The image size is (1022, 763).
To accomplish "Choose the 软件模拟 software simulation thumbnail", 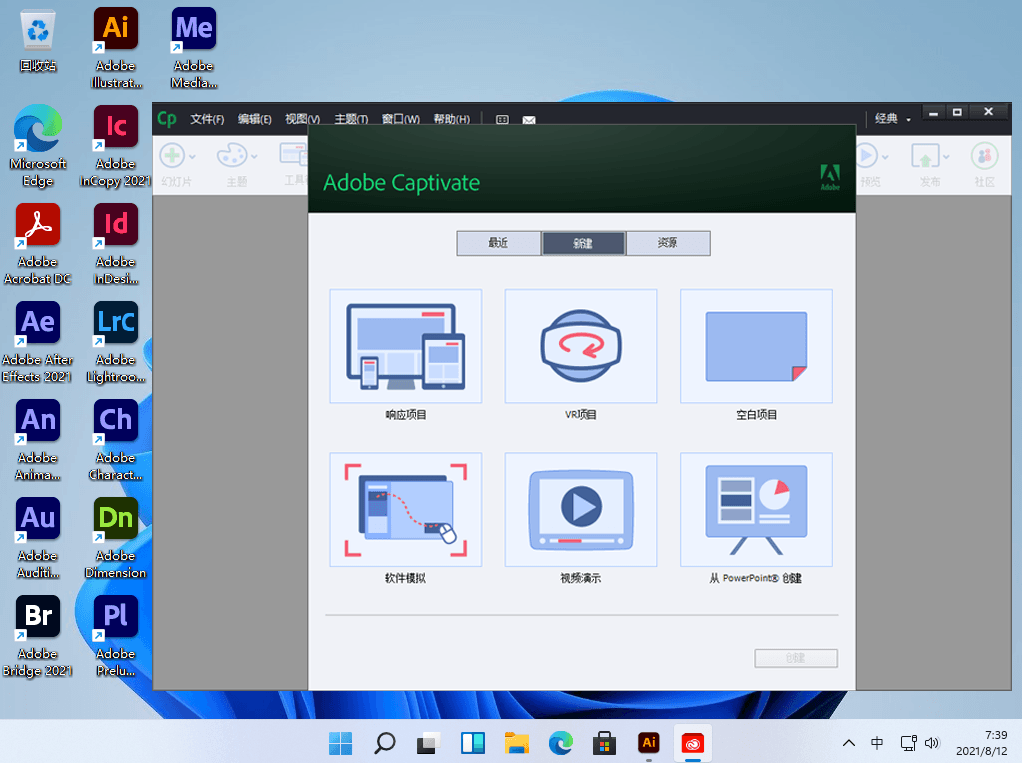I will [405, 510].
